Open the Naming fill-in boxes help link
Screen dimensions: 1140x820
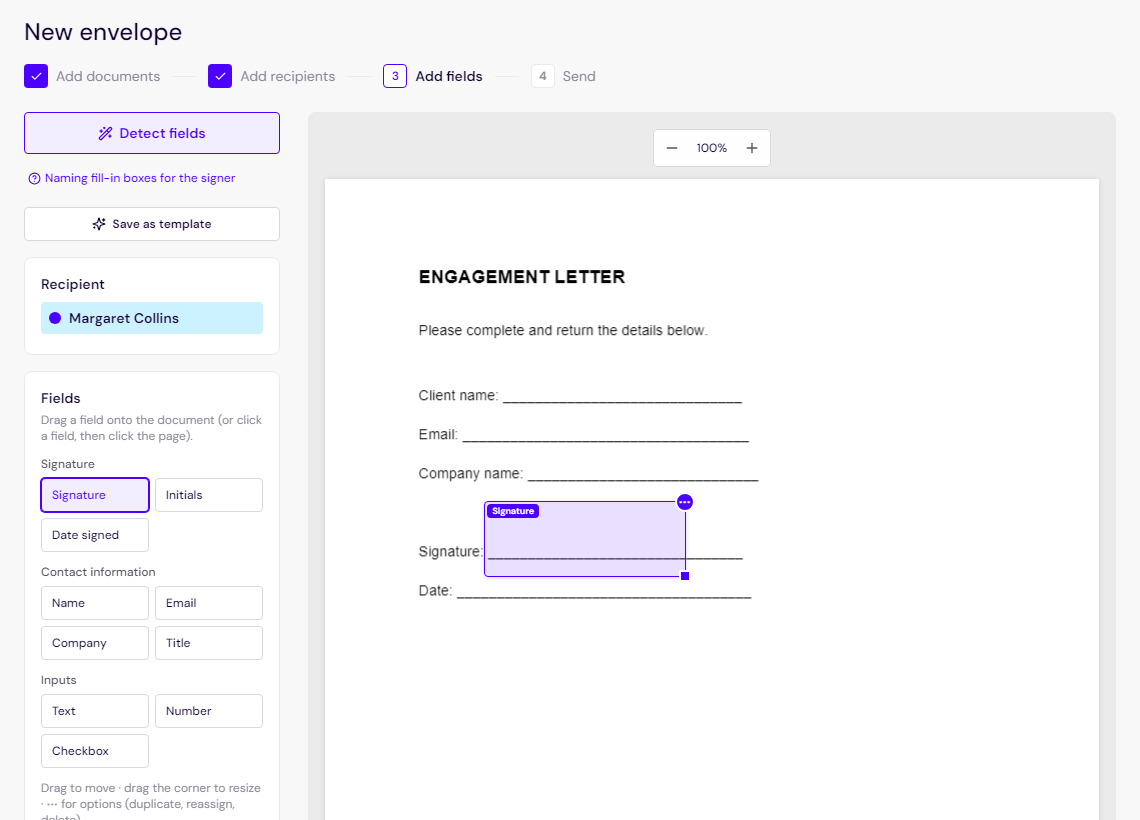pos(140,178)
